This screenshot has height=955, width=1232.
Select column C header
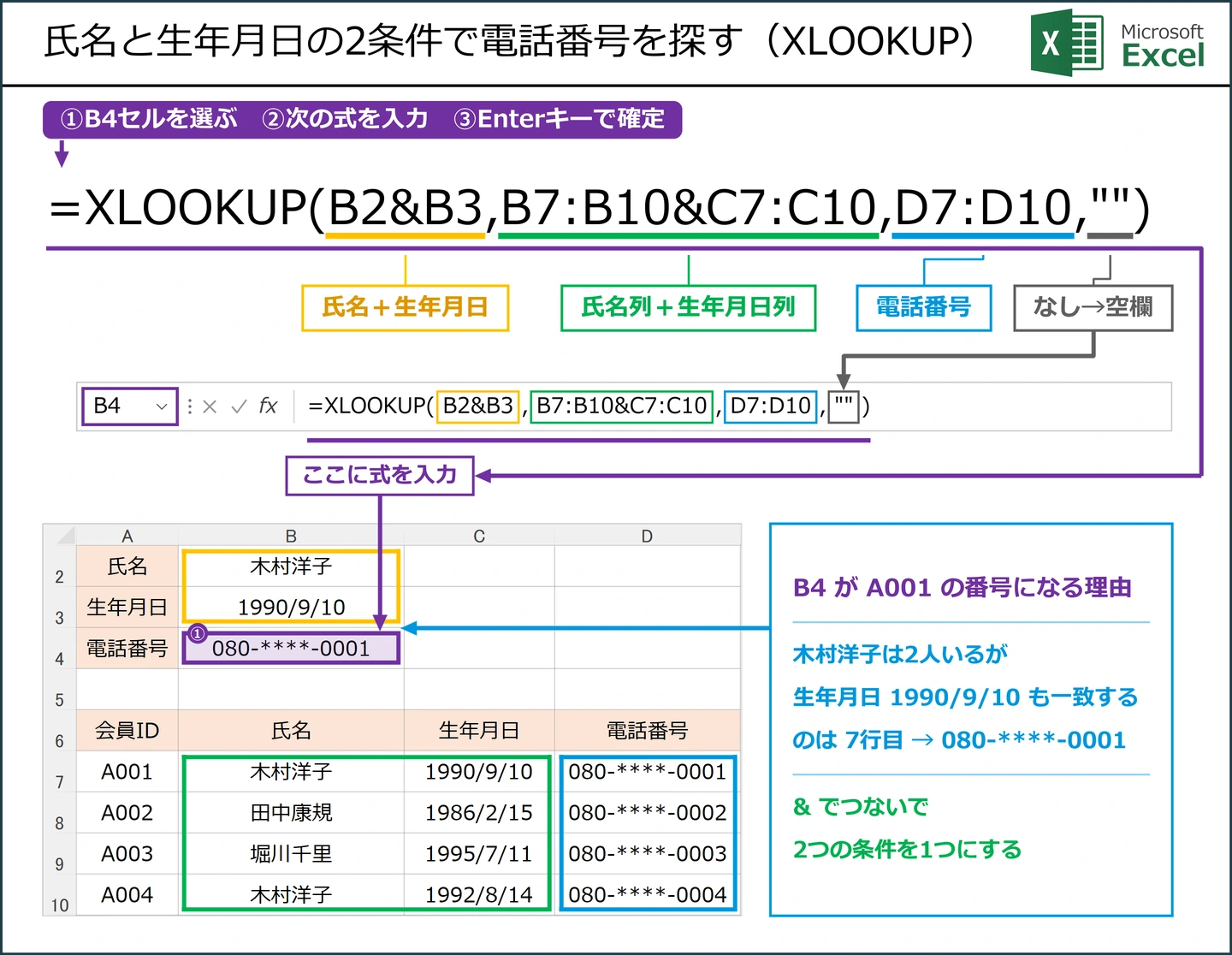click(479, 536)
